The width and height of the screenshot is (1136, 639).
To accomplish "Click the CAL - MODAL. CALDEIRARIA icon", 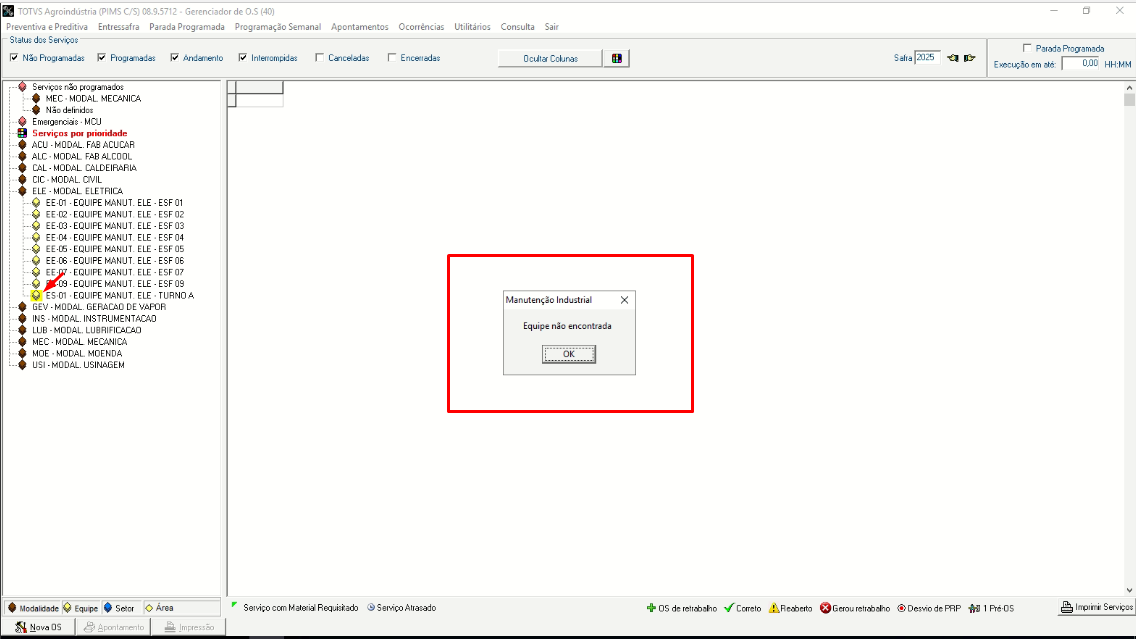I will coord(22,168).
